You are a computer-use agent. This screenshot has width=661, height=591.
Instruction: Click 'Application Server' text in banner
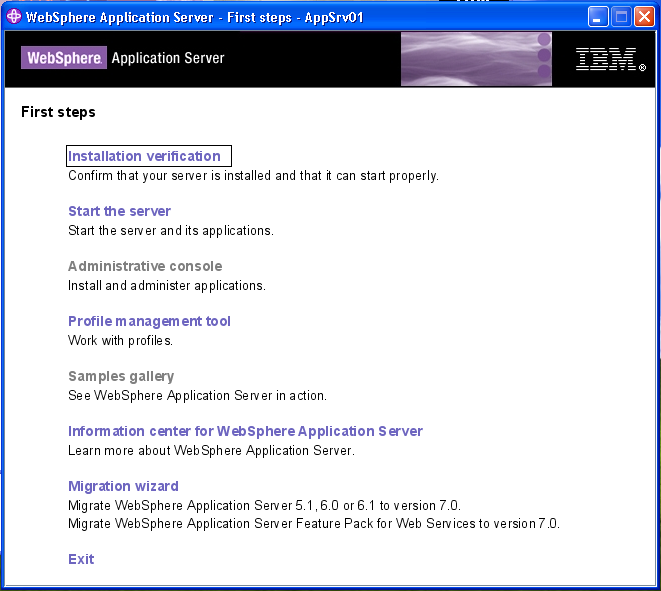tap(168, 58)
